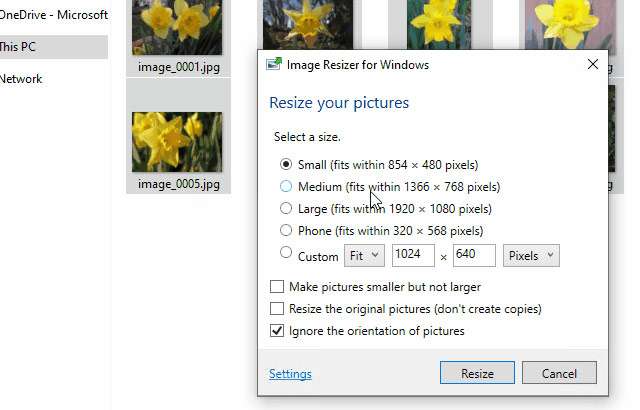
Task: Select the Custom size radio button
Action: pos(287,254)
